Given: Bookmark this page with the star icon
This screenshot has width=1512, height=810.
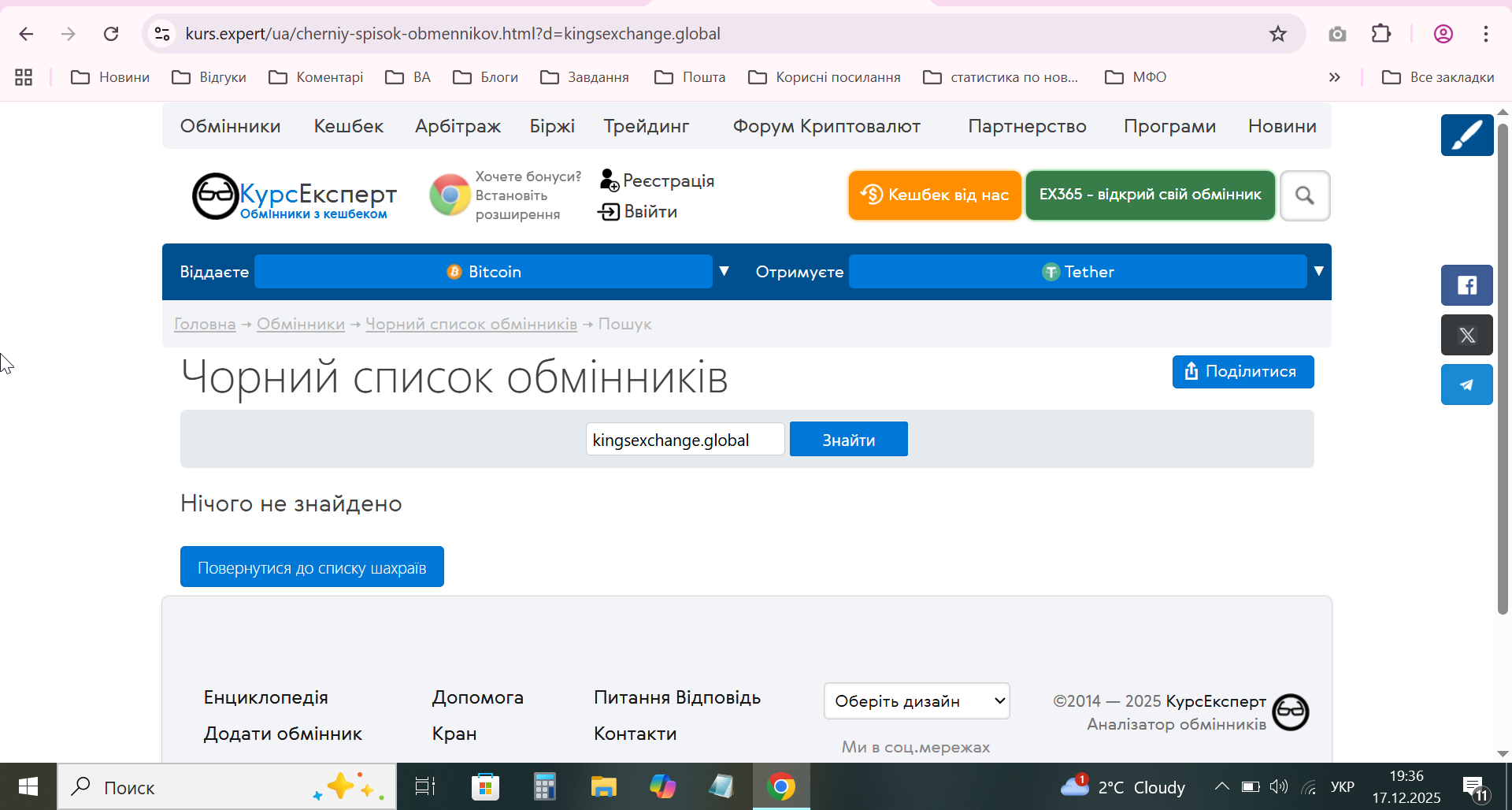Looking at the screenshot, I should (1277, 34).
